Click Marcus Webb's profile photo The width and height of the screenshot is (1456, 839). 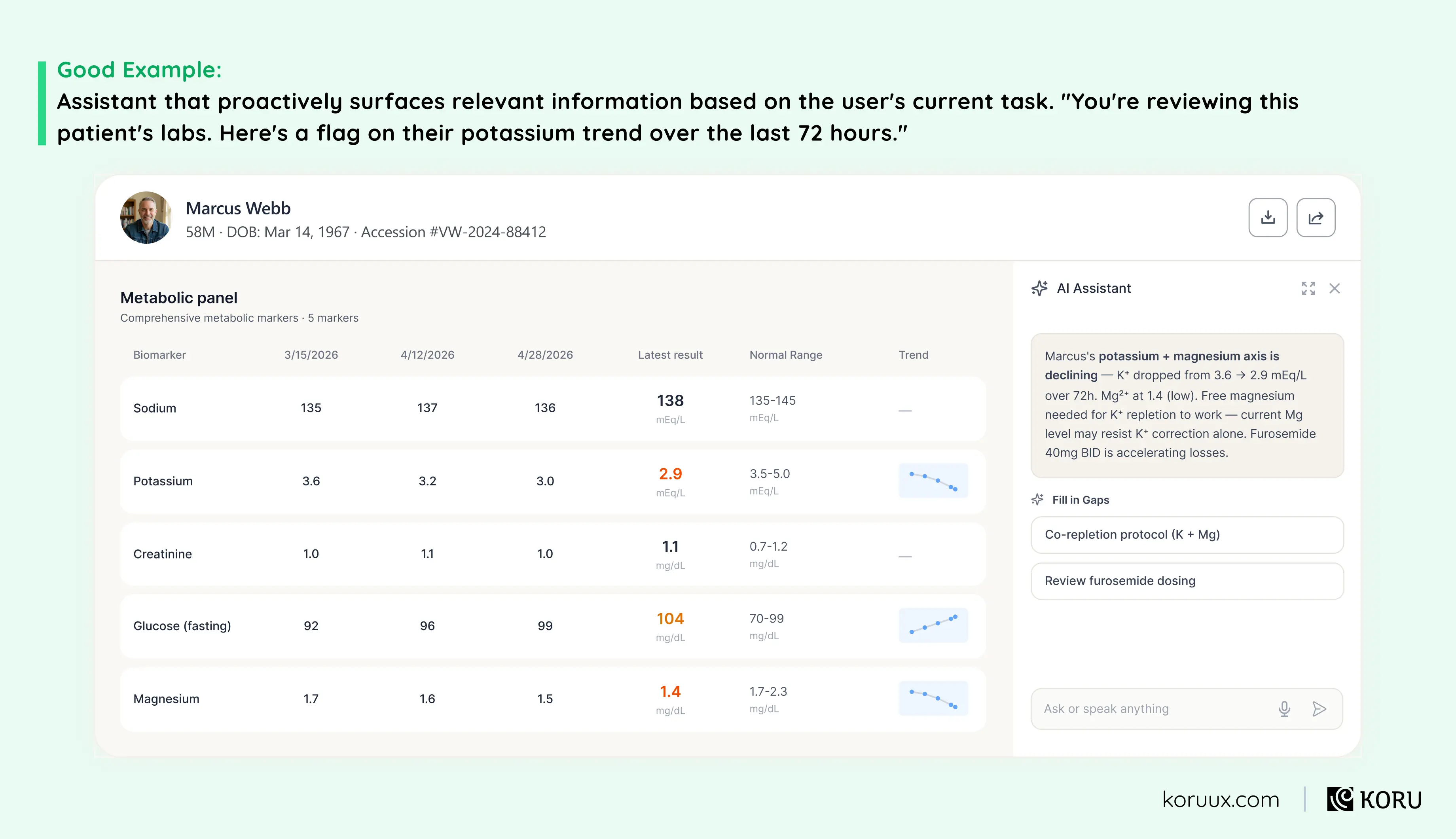coord(146,217)
